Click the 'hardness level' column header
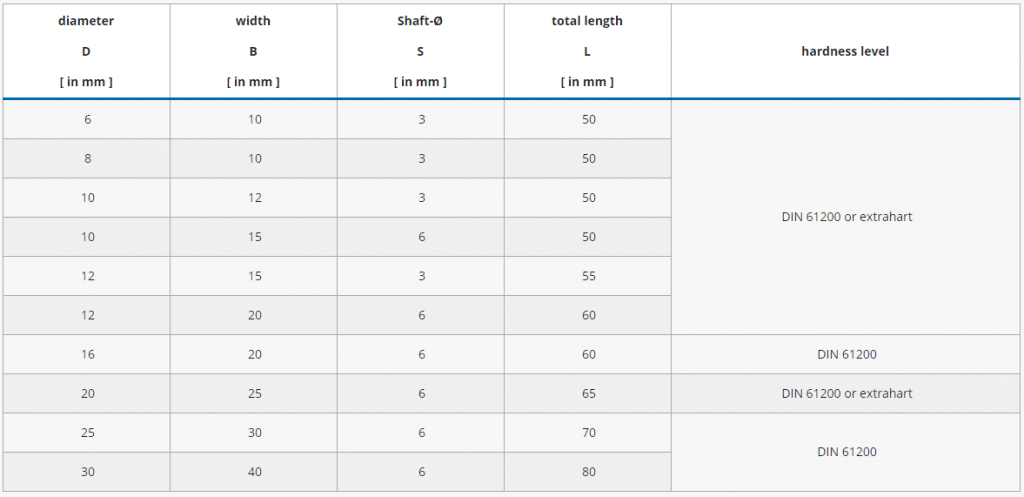This screenshot has height=497, width=1024. point(845,51)
